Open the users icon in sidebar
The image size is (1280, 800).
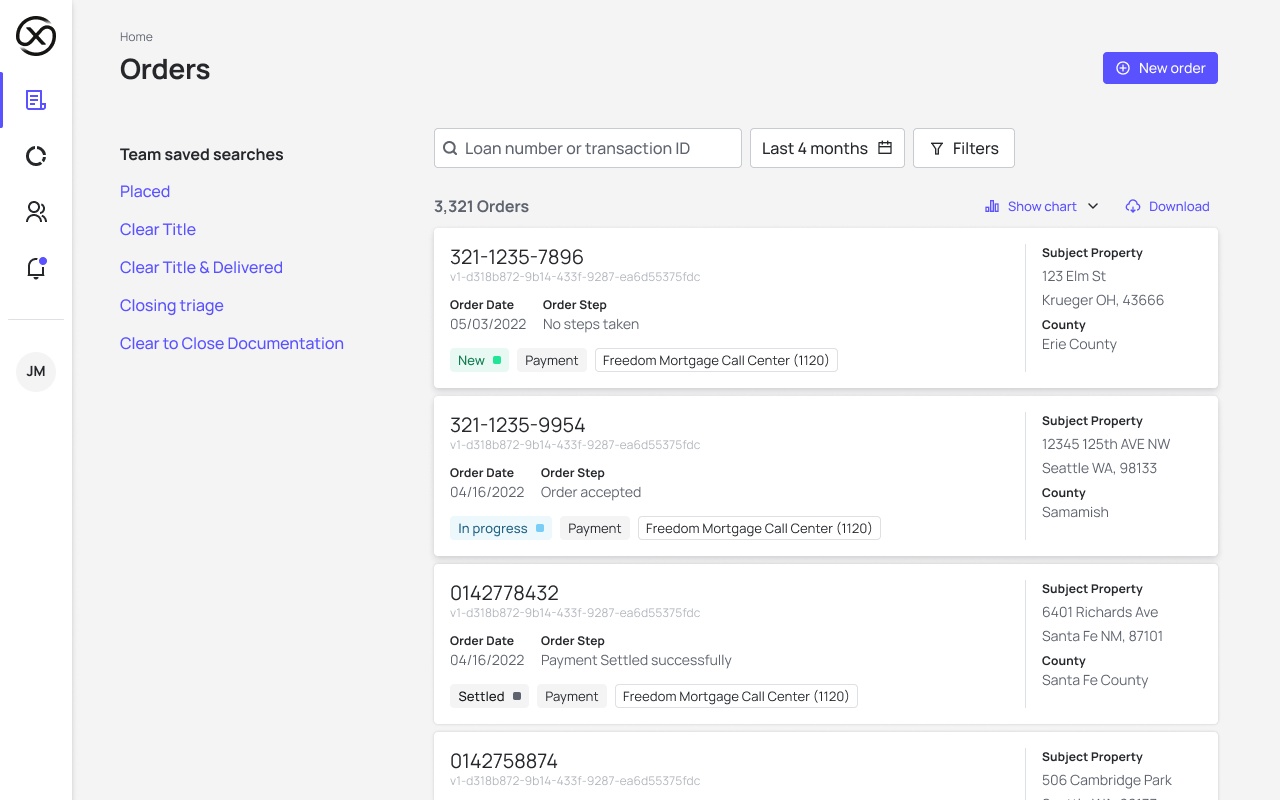point(36,212)
